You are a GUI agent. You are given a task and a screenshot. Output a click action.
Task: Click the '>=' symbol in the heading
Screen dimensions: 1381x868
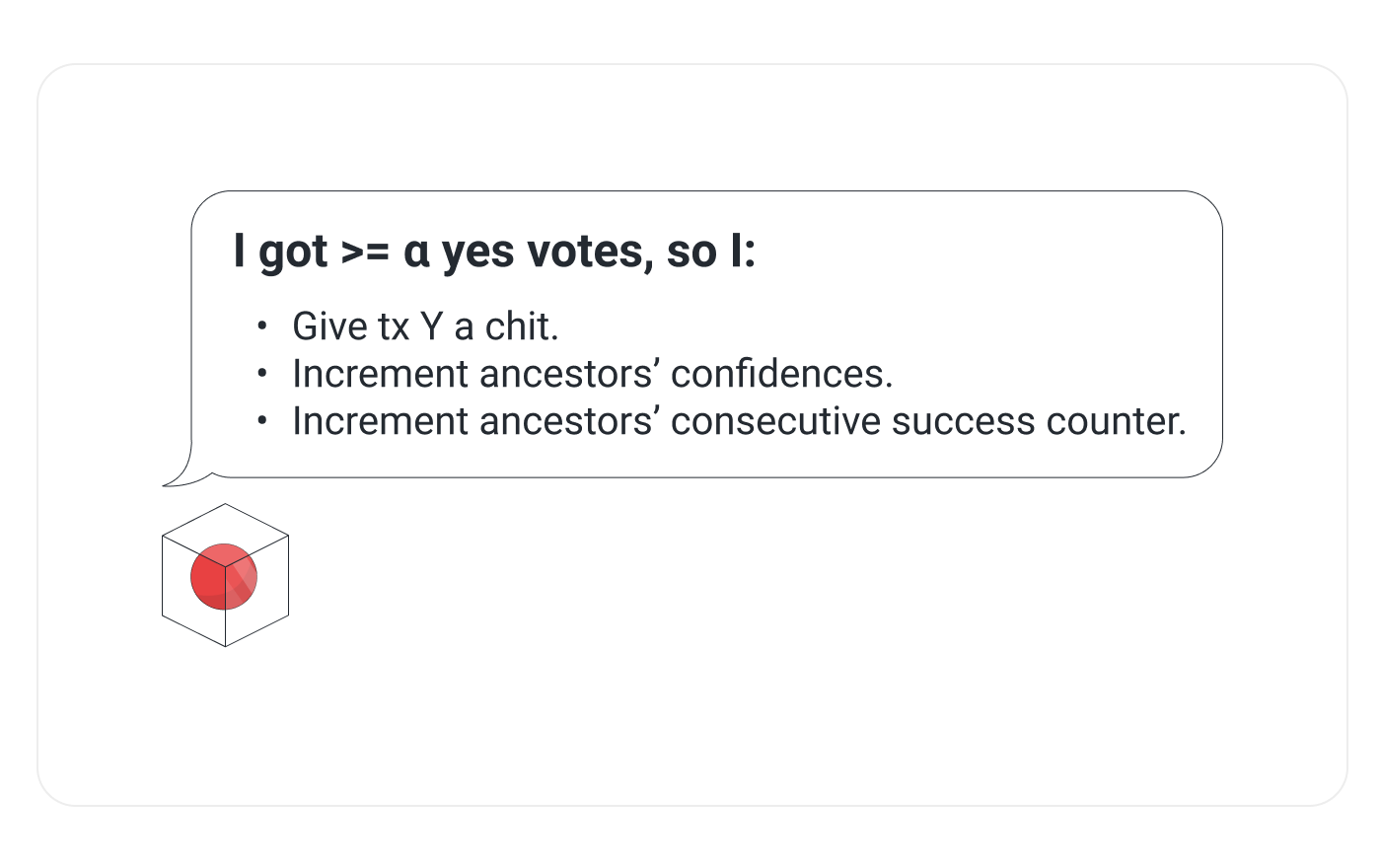(x=365, y=253)
